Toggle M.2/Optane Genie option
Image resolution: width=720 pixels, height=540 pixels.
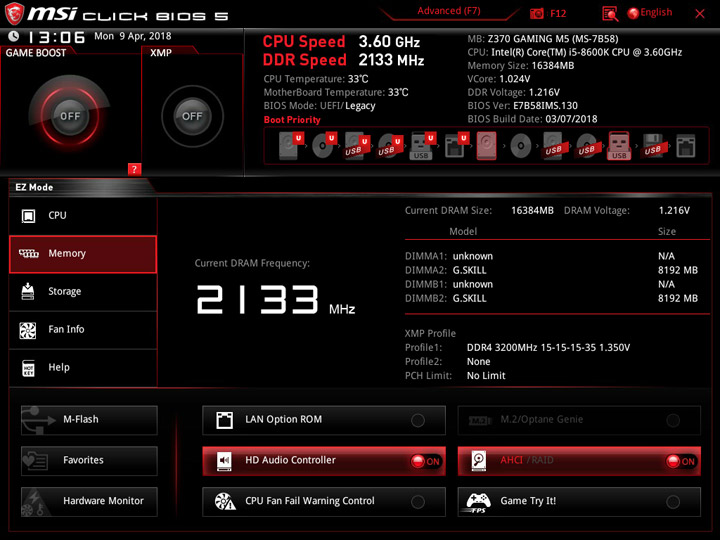(x=579, y=420)
